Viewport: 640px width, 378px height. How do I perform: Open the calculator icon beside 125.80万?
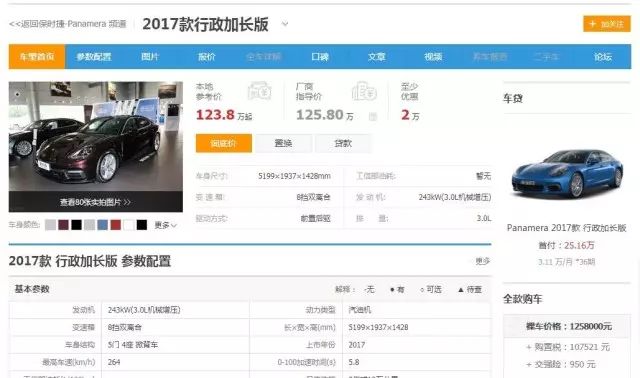point(372,116)
